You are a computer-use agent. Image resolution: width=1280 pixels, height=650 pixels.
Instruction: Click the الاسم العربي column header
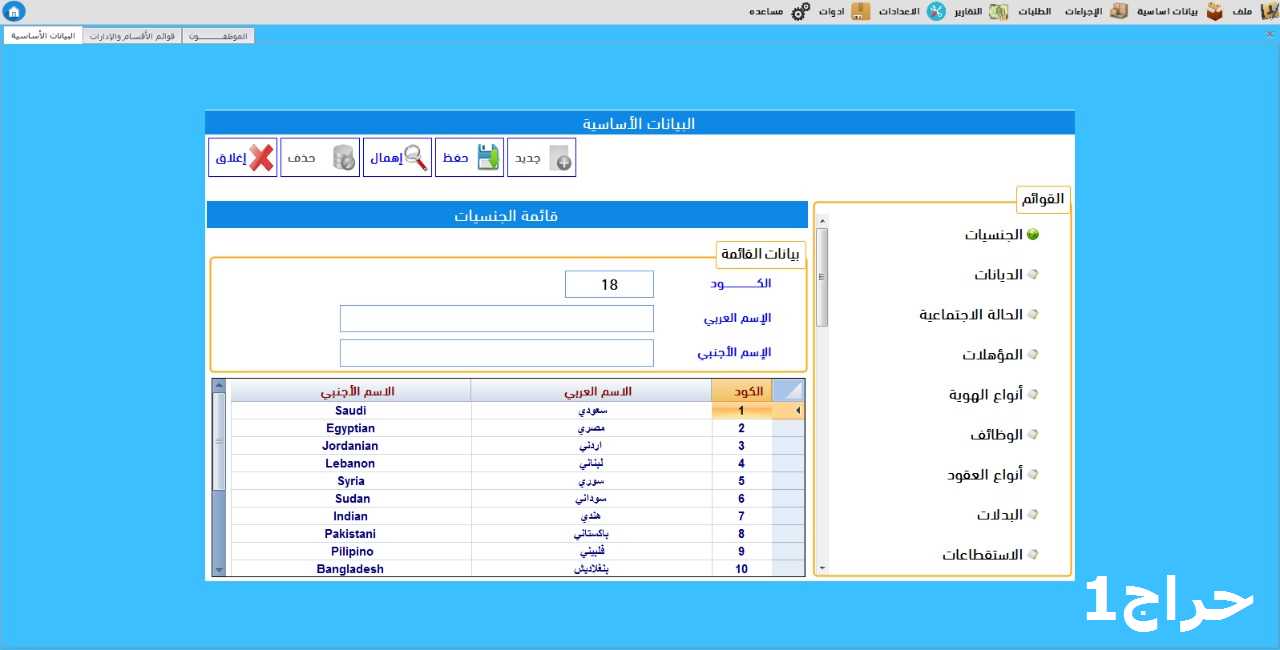coord(592,391)
